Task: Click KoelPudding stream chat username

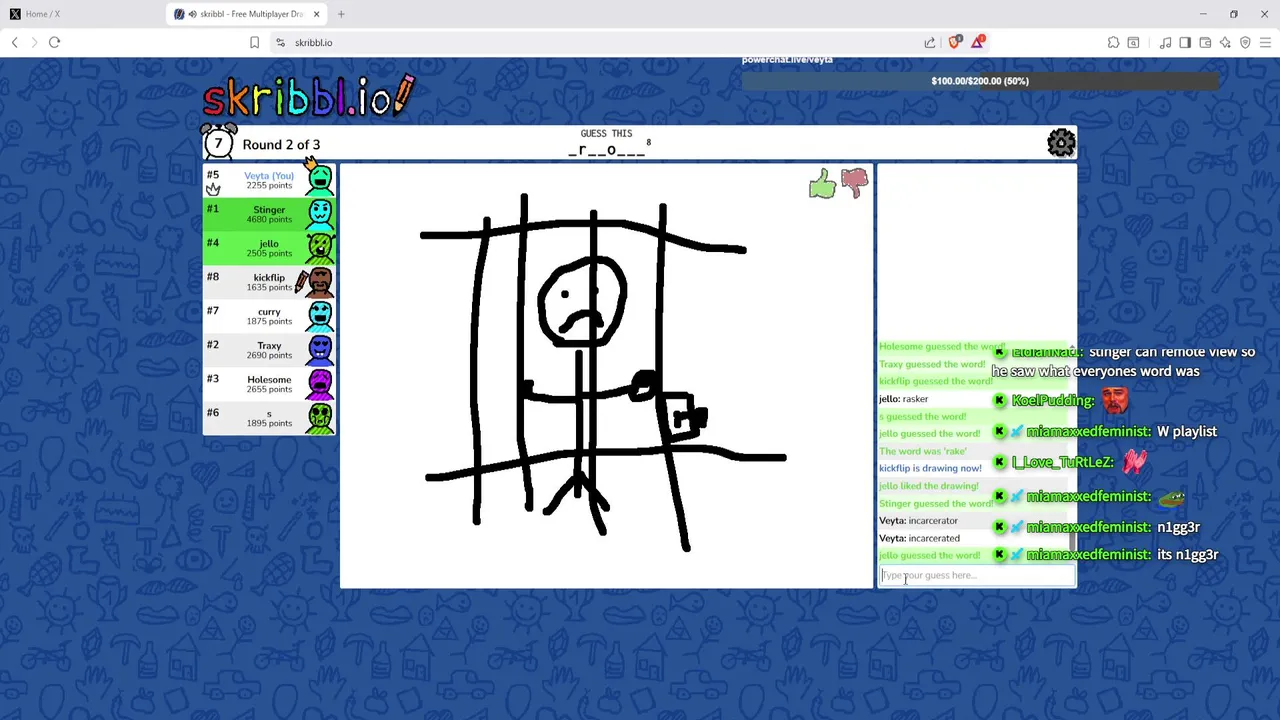Action: 1053,400
